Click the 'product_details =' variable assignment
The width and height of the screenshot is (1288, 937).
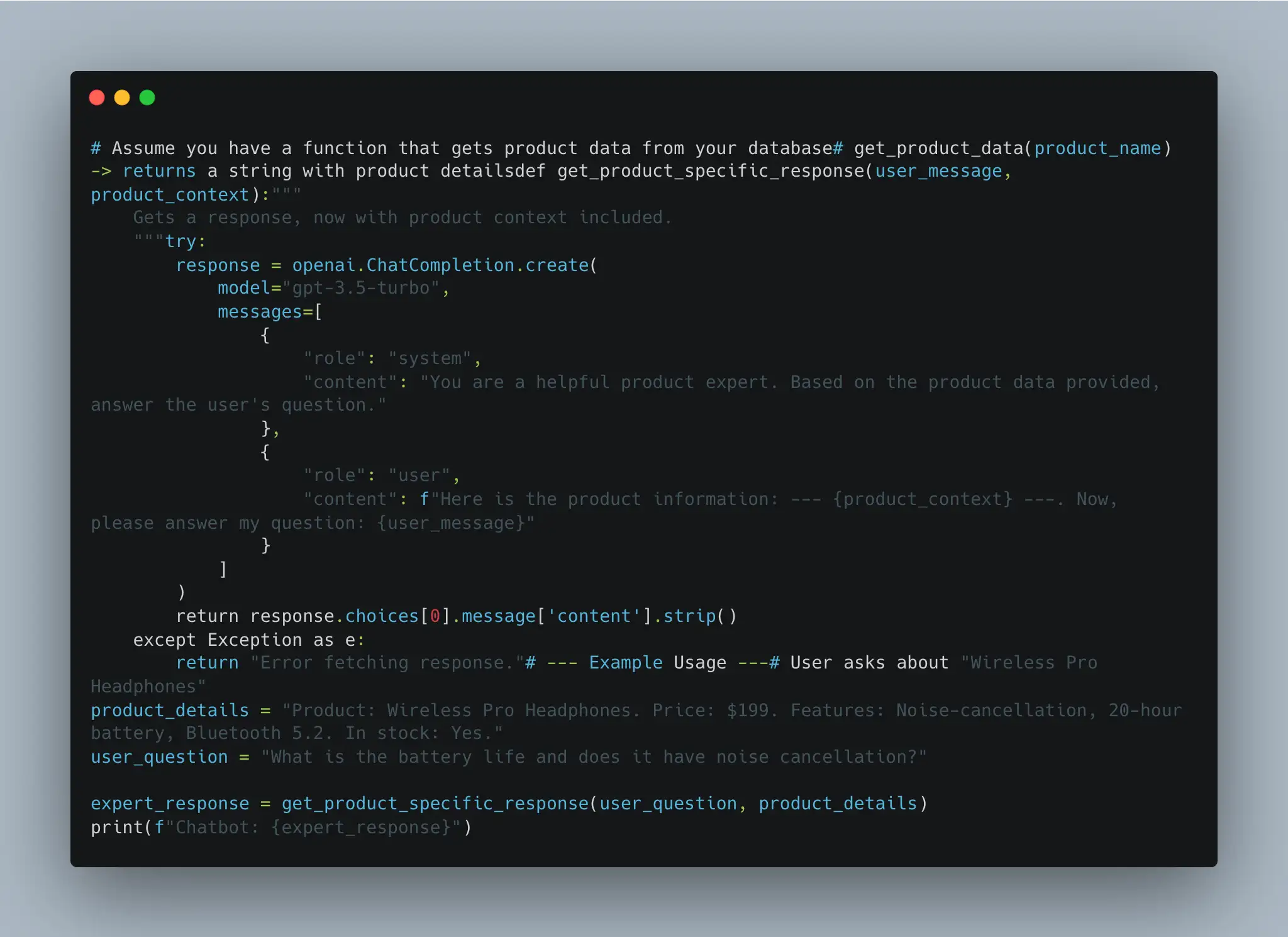[x=180, y=711]
